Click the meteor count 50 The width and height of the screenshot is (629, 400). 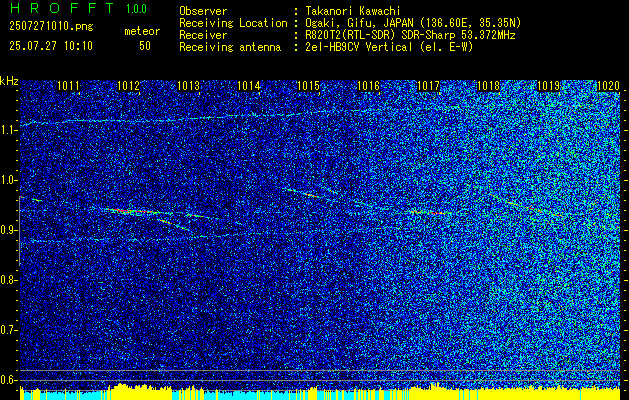[145, 46]
